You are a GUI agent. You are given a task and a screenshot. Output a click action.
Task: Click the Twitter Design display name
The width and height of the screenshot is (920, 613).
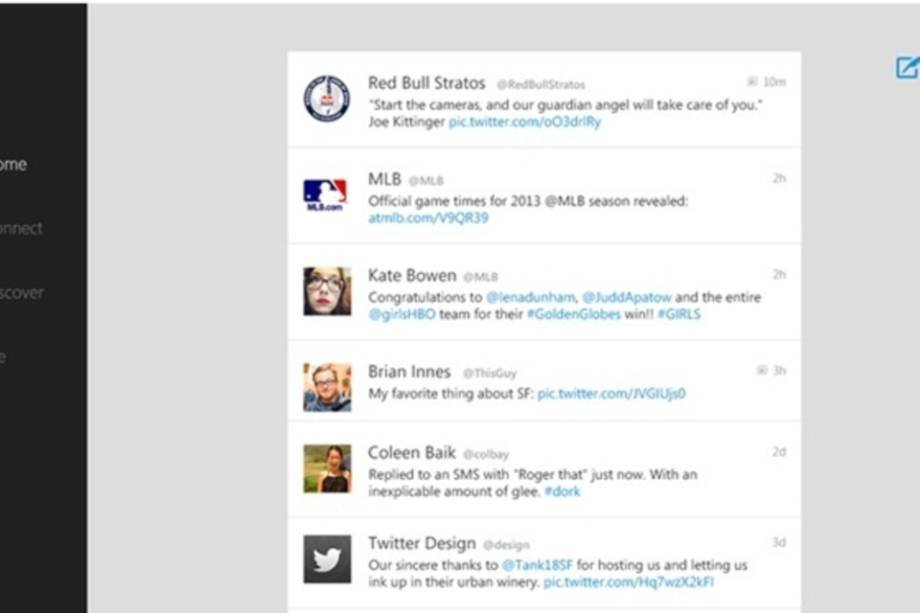422,544
